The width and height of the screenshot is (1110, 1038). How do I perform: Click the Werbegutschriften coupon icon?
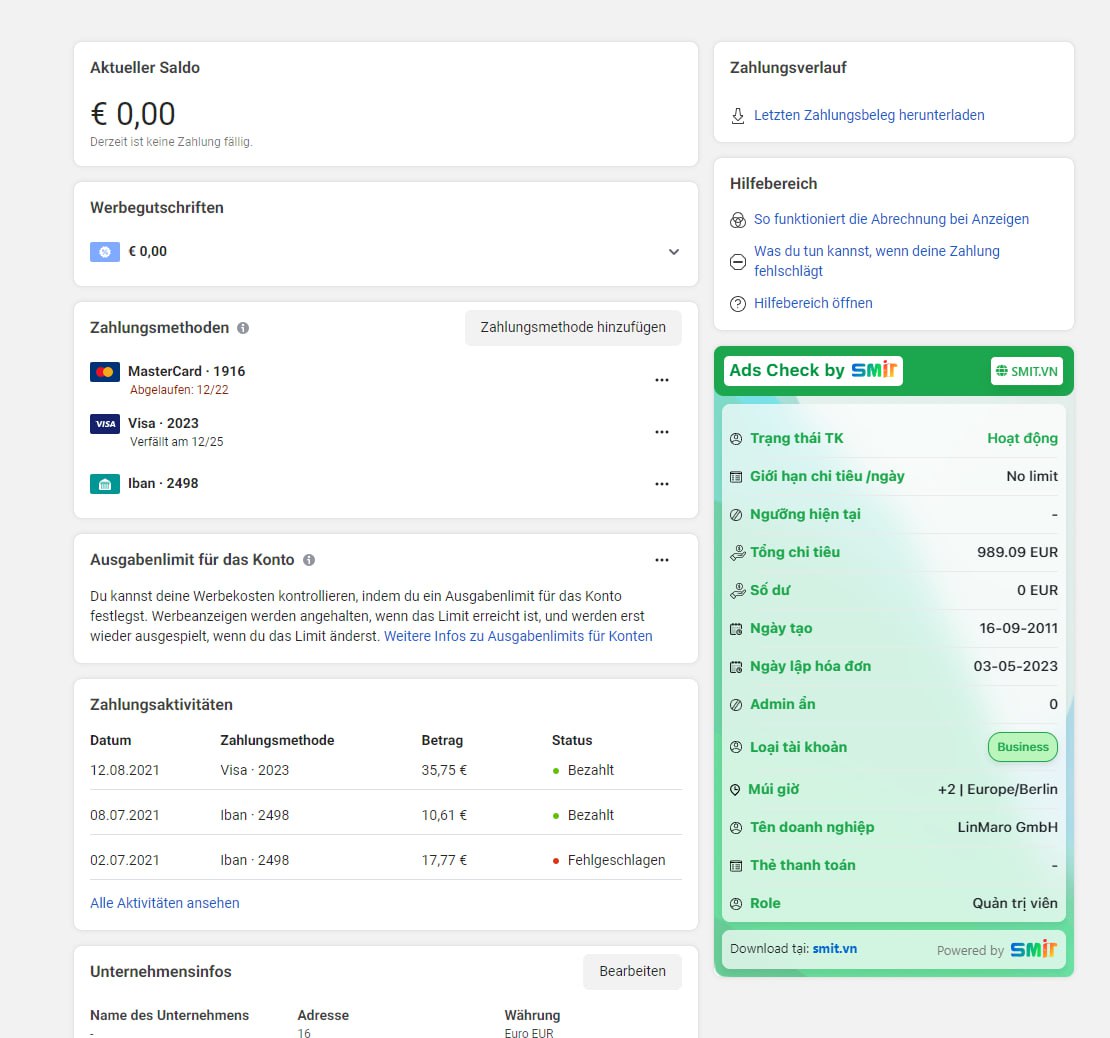(x=105, y=252)
